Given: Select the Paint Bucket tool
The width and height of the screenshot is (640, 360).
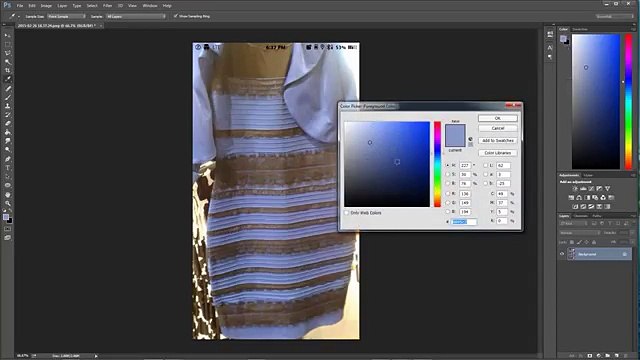Looking at the screenshot, I should tap(7, 132).
